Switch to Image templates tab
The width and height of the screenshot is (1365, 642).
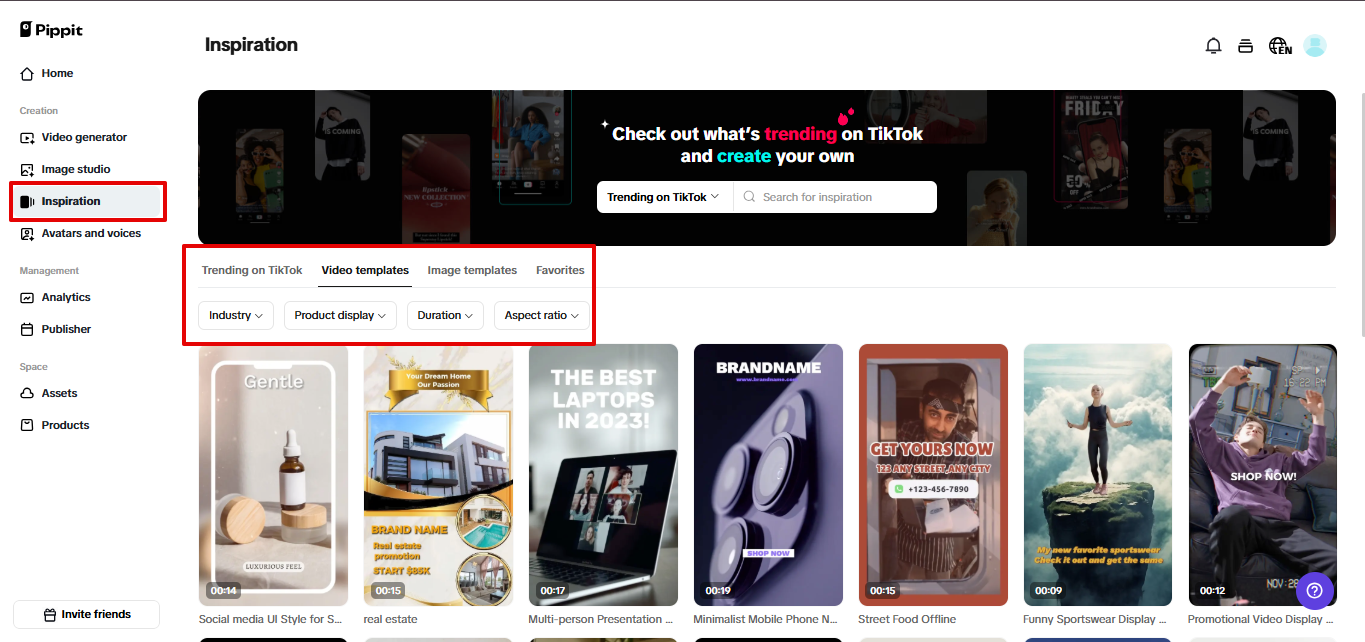tap(472, 270)
